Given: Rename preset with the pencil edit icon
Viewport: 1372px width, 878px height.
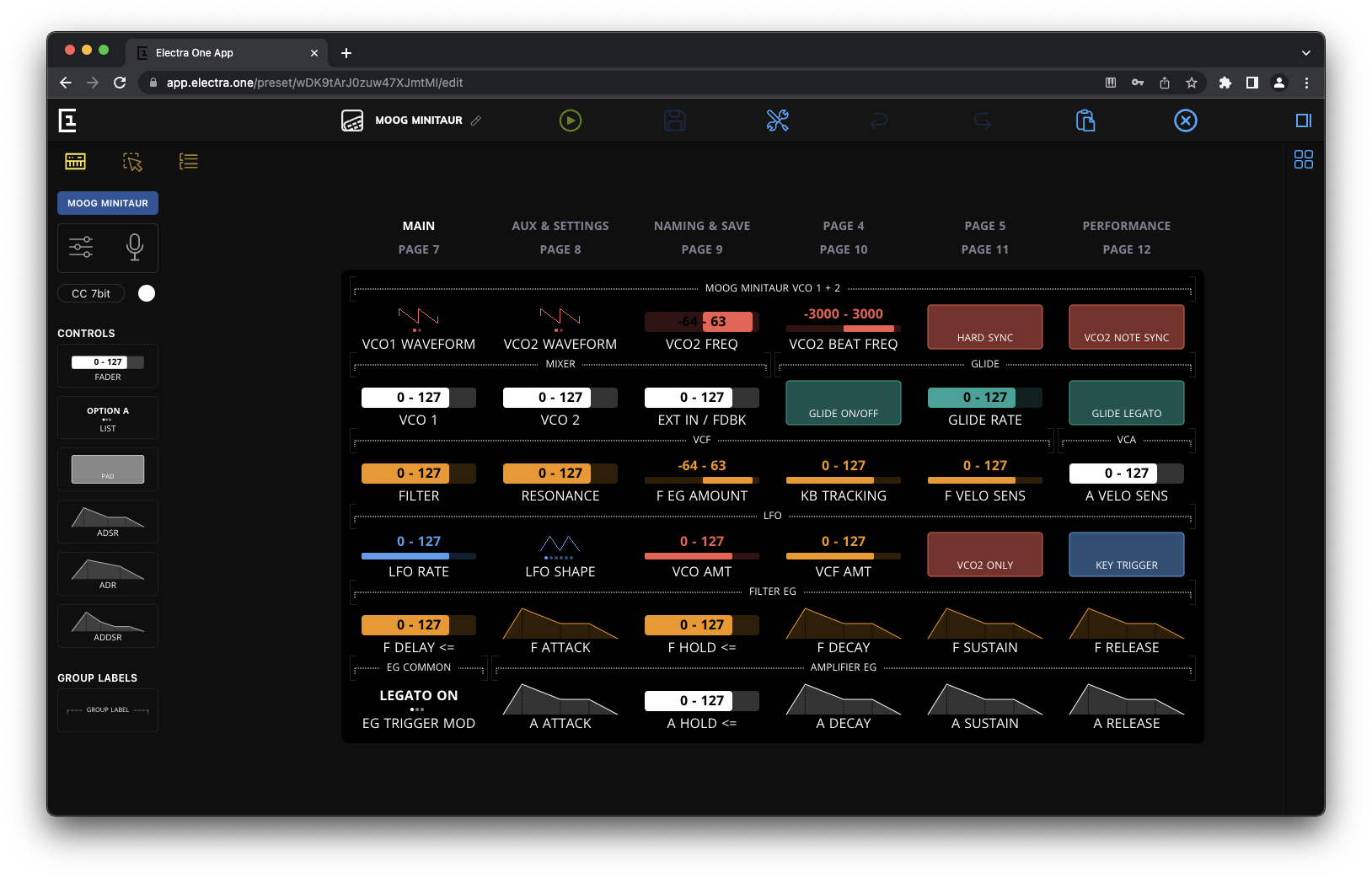Looking at the screenshot, I should click(x=477, y=120).
